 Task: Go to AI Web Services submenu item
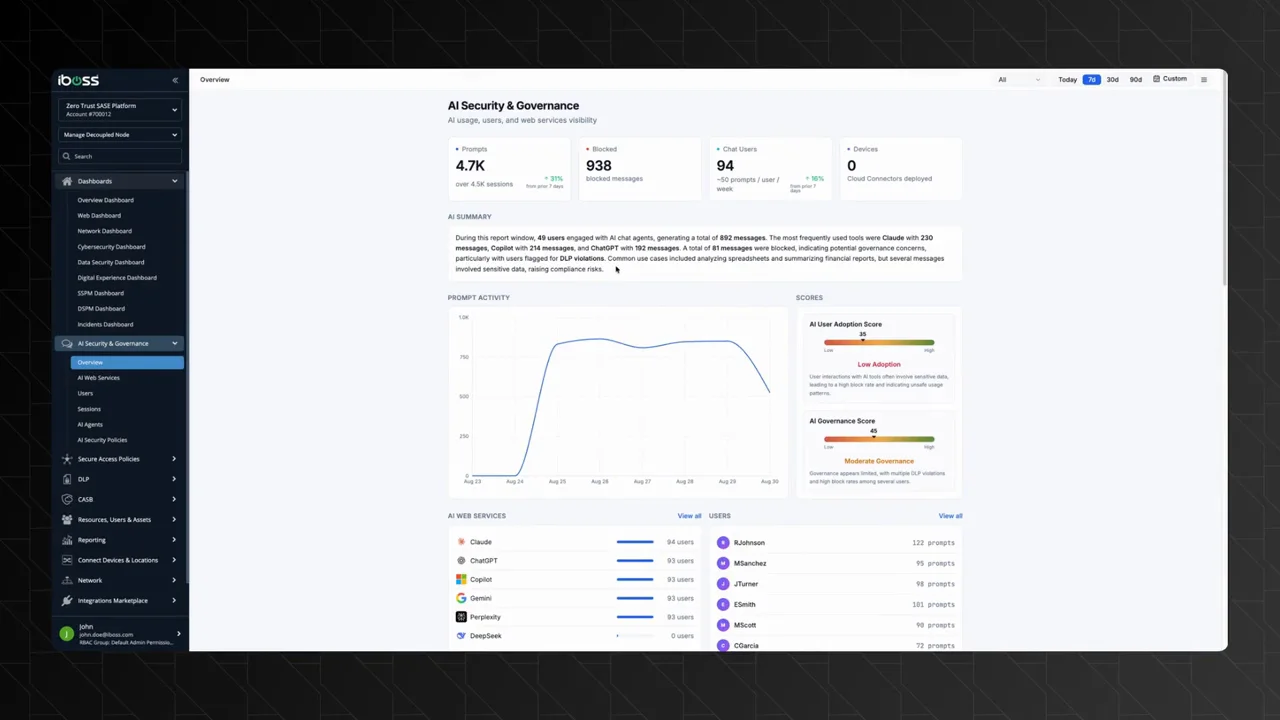pyautogui.click(x=99, y=378)
